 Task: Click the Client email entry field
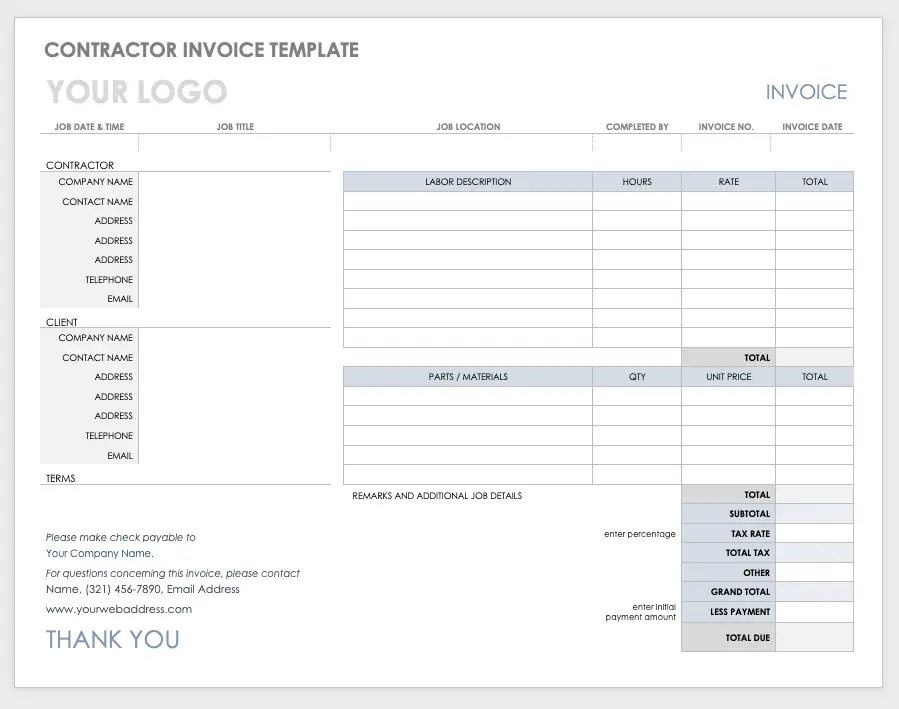click(235, 456)
